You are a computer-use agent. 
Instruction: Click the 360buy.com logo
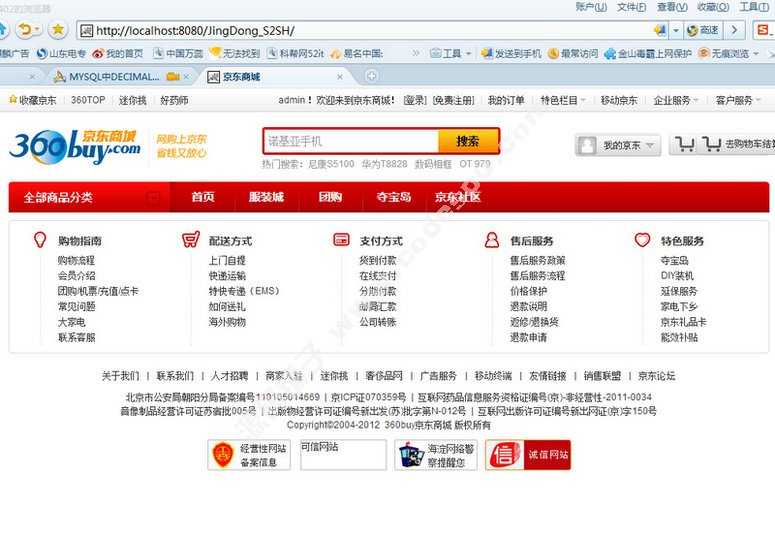(75, 145)
